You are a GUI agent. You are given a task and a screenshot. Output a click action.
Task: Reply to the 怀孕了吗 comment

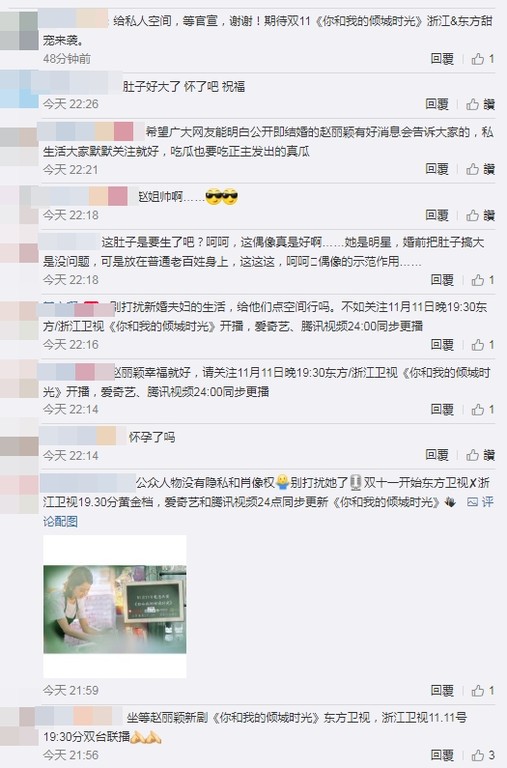click(x=437, y=455)
